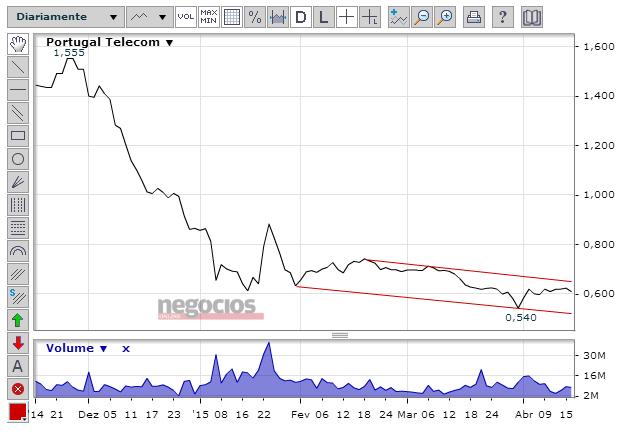Select the A text annotation tool
640x434 pixels.
(18, 366)
